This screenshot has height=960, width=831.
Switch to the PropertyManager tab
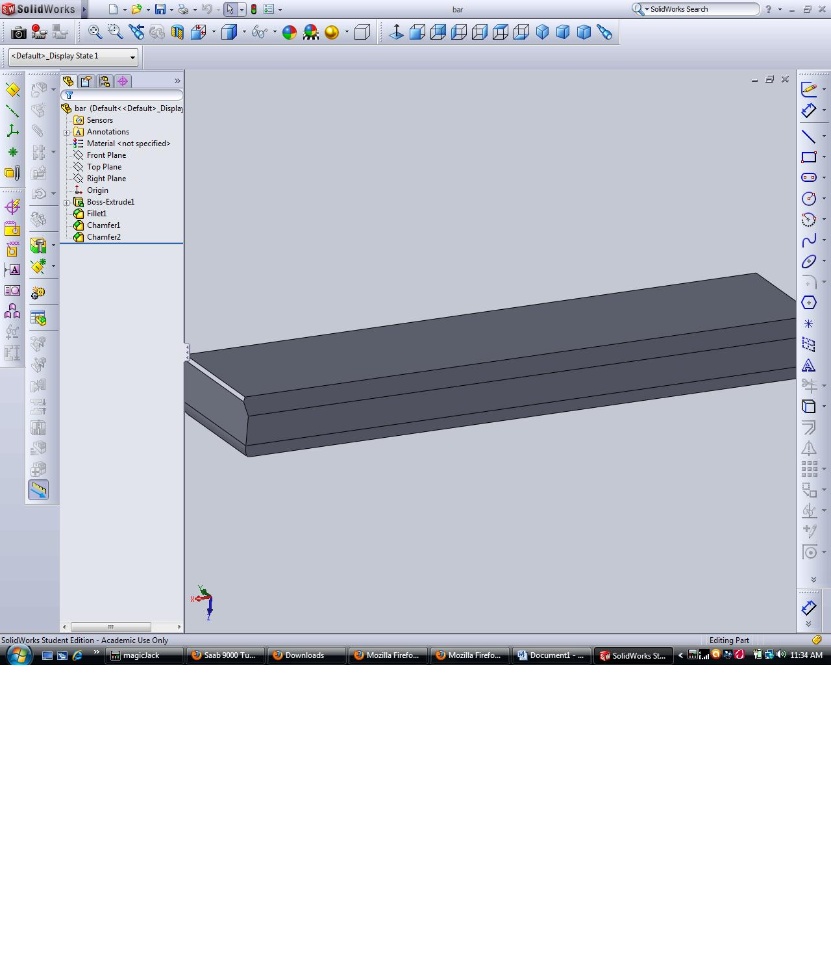tap(86, 81)
